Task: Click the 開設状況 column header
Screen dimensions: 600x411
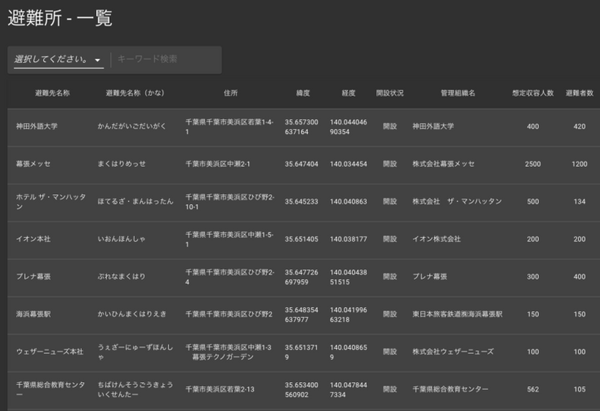Action: pos(390,93)
